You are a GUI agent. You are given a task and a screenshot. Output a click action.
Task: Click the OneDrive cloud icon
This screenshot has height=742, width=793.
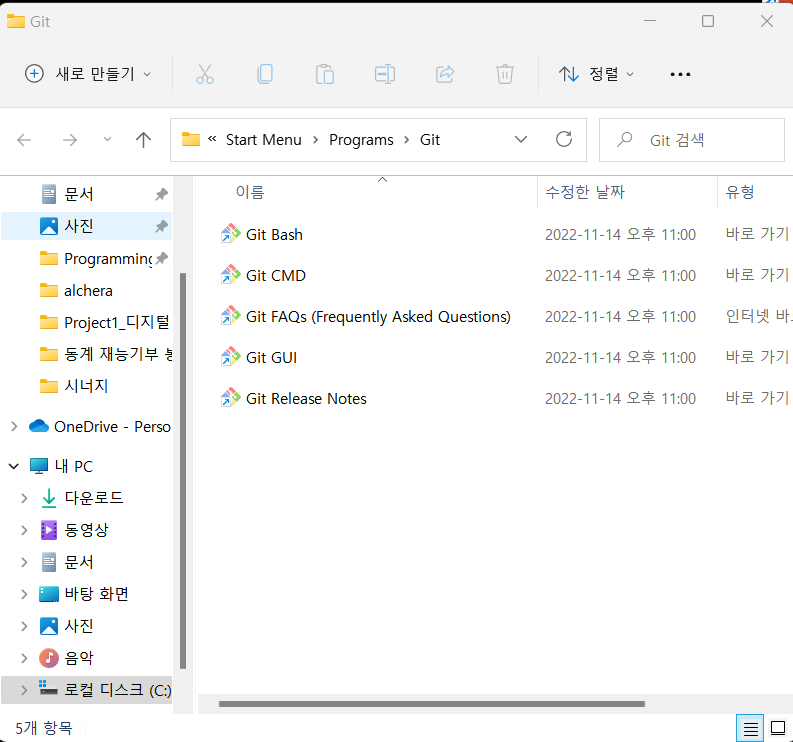coord(39,426)
